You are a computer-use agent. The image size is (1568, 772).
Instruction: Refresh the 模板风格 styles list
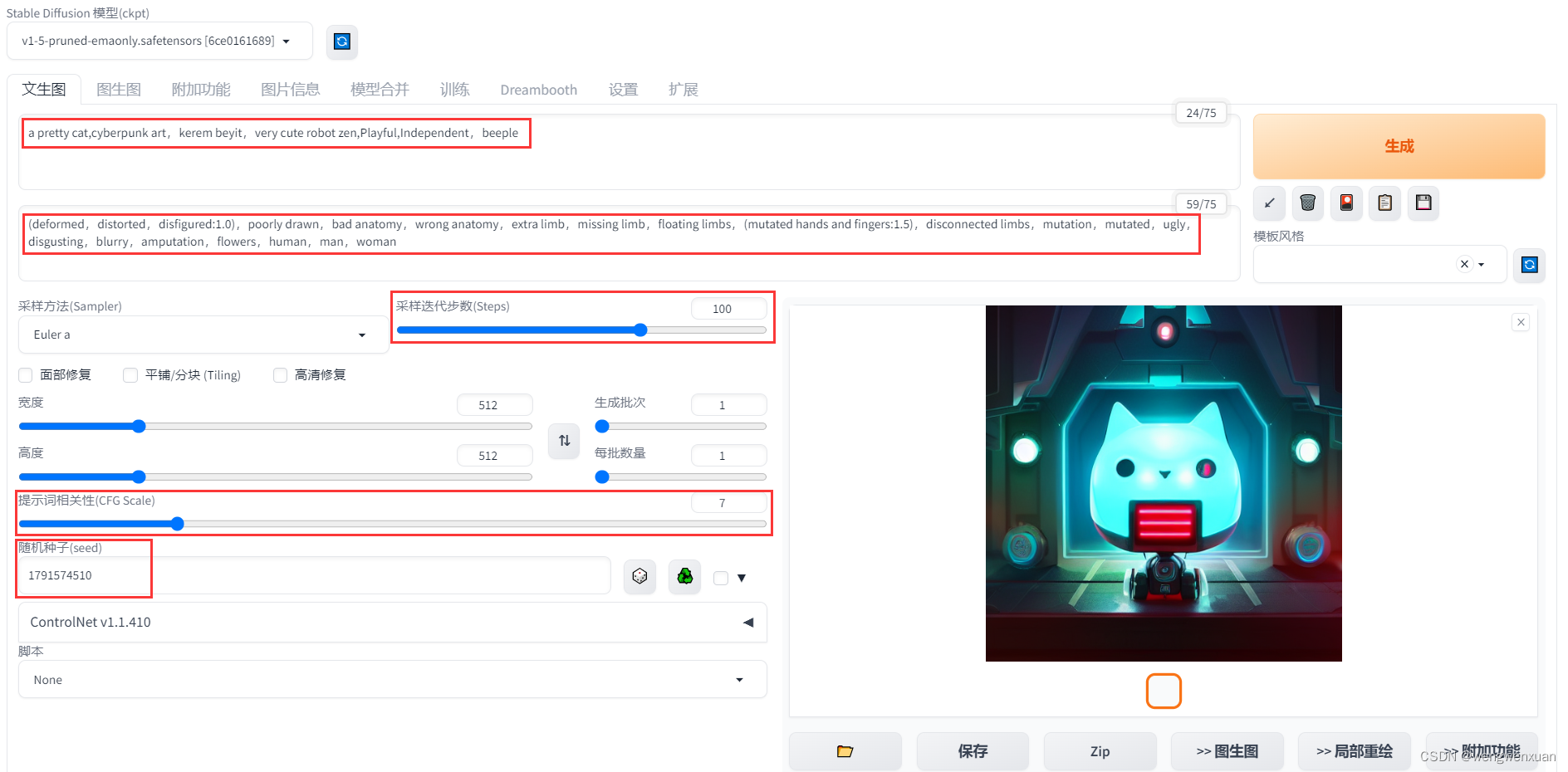(x=1529, y=265)
